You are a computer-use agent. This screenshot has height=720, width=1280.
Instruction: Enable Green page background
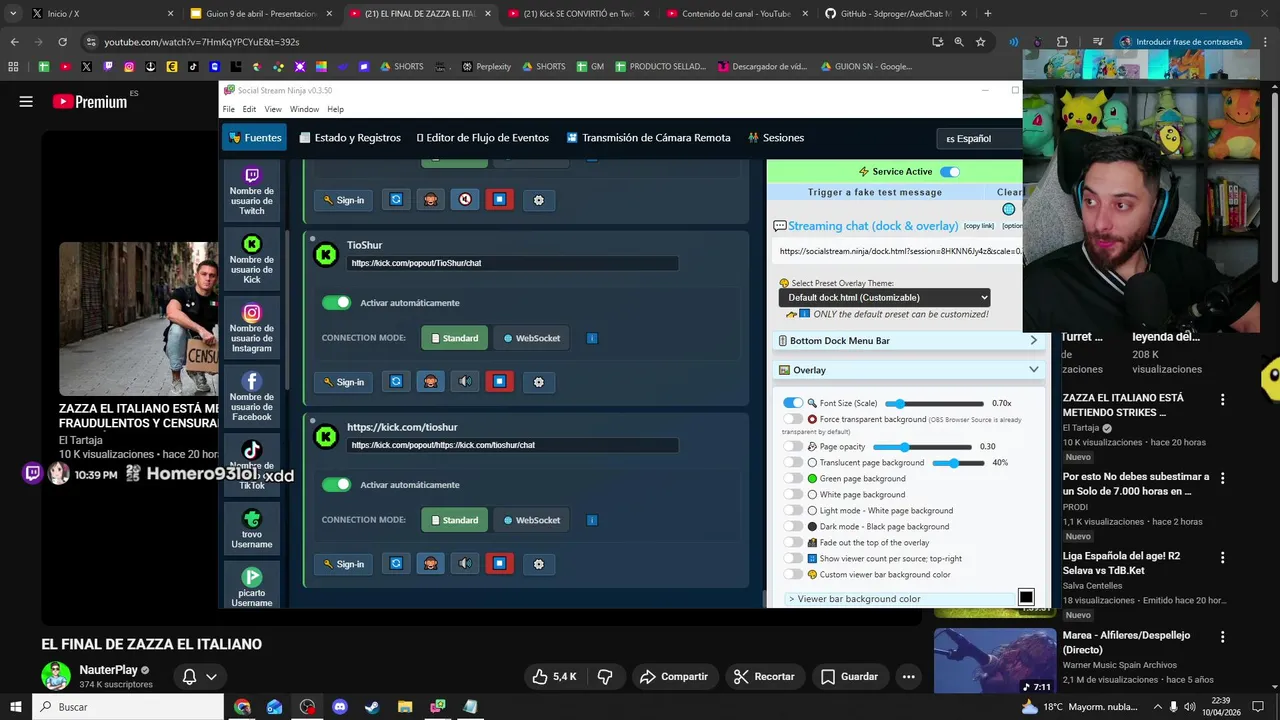(793, 479)
